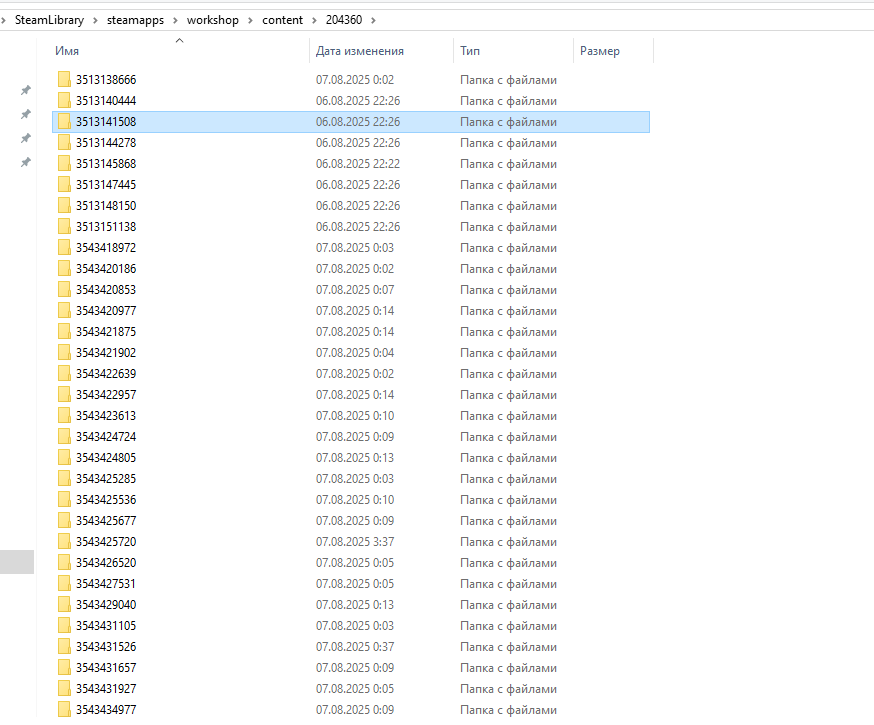Click the first pin icon in the left pane
Screen dimensions: 874x725
pos(26,90)
